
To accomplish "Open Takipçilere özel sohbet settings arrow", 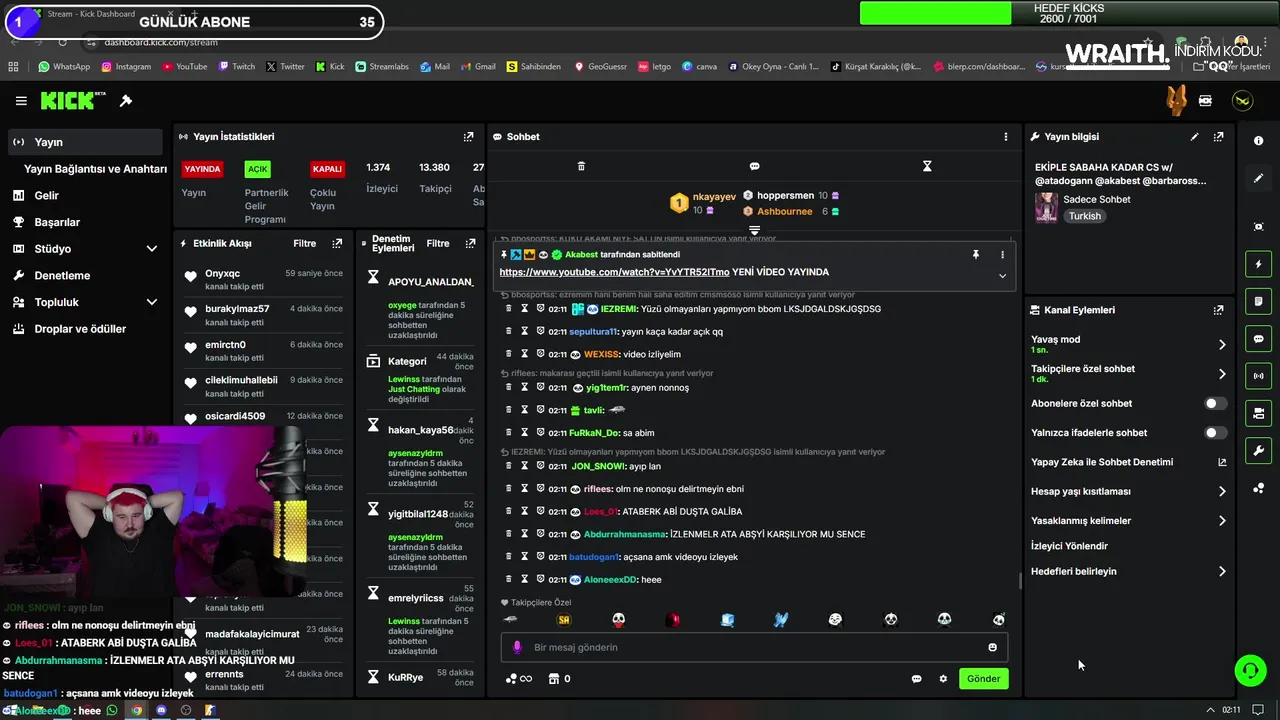I will [1222, 374].
